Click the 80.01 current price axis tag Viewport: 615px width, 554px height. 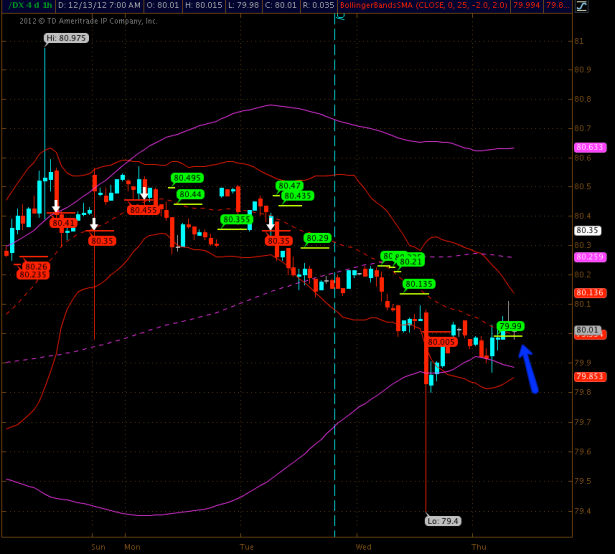pyautogui.click(x=587, y=330)
